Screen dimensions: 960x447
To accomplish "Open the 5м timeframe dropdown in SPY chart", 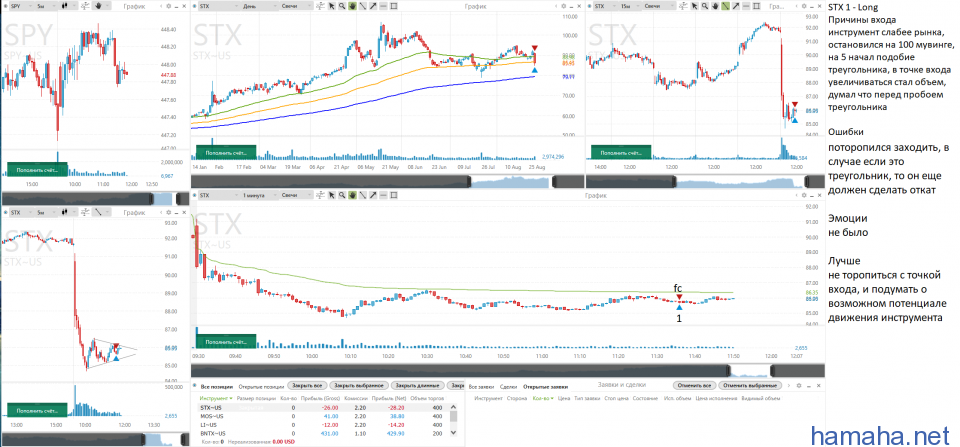I will pyautogui.click(x=45, y=6).
